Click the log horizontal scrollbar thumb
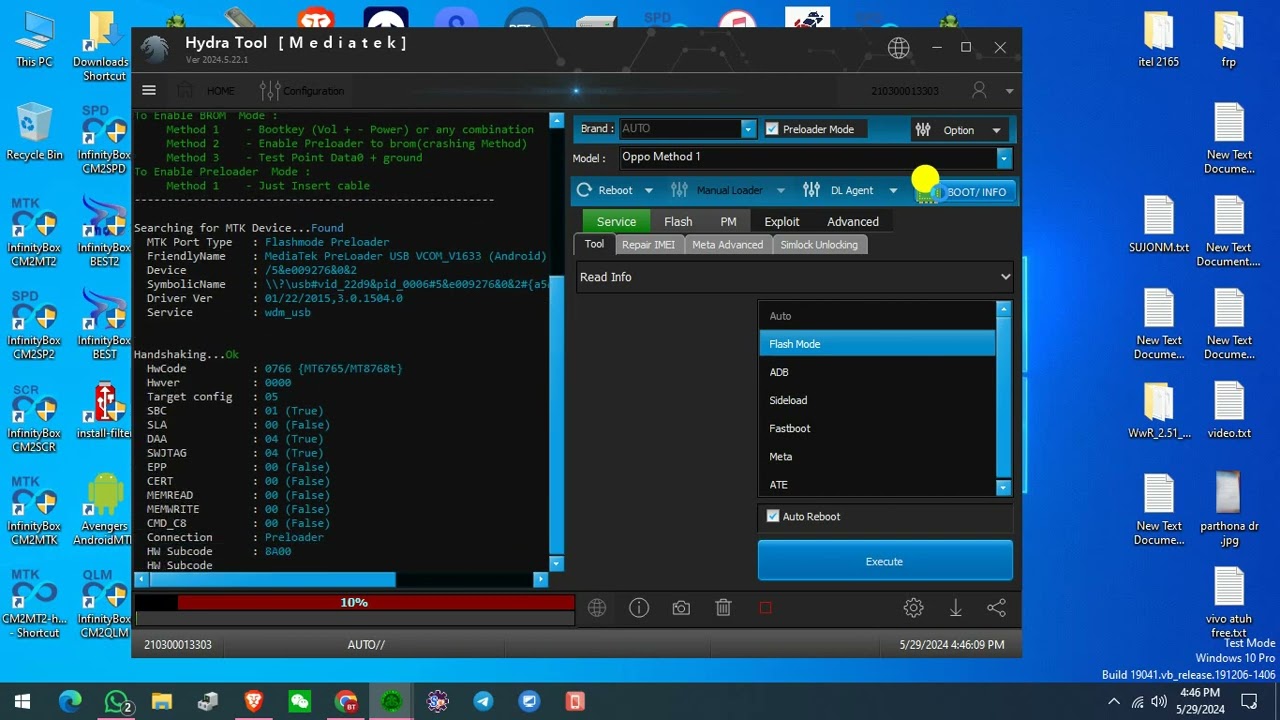This screenshot has height=720, width=1280. [272, 580]
